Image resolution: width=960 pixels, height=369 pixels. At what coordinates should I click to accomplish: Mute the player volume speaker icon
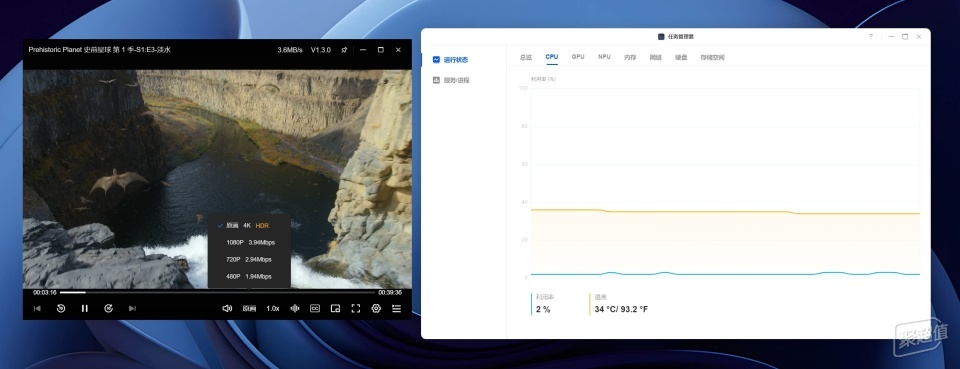click(x=227, y=308)
